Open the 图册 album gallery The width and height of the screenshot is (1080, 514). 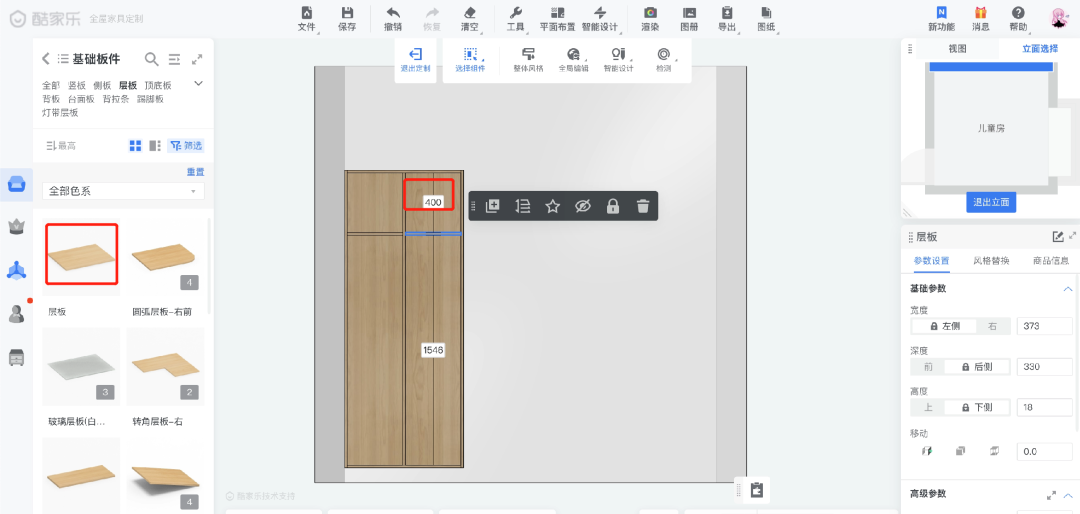[689, 19]
